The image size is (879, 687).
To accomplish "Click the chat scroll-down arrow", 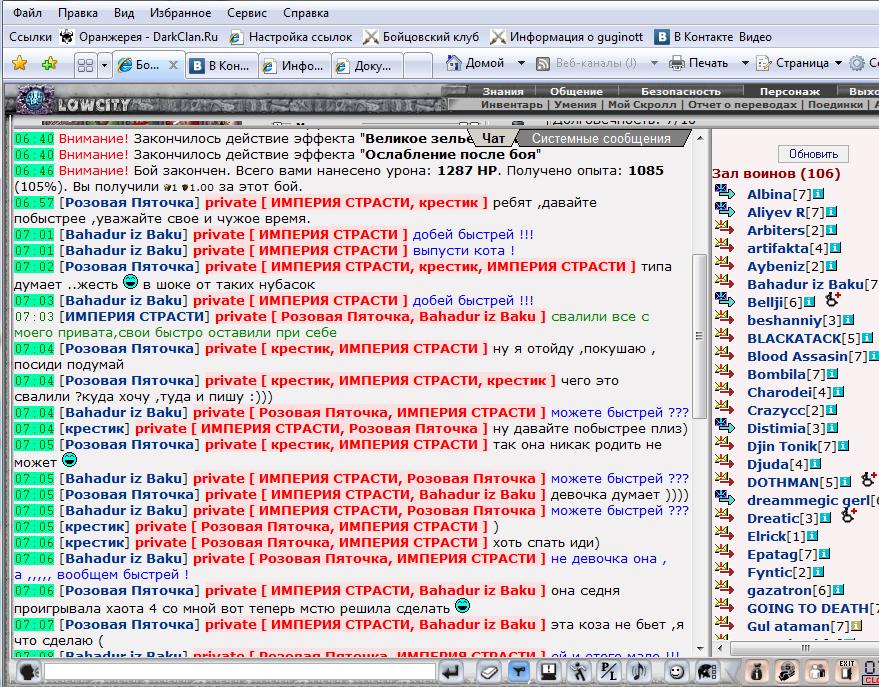I will point(700,649).
